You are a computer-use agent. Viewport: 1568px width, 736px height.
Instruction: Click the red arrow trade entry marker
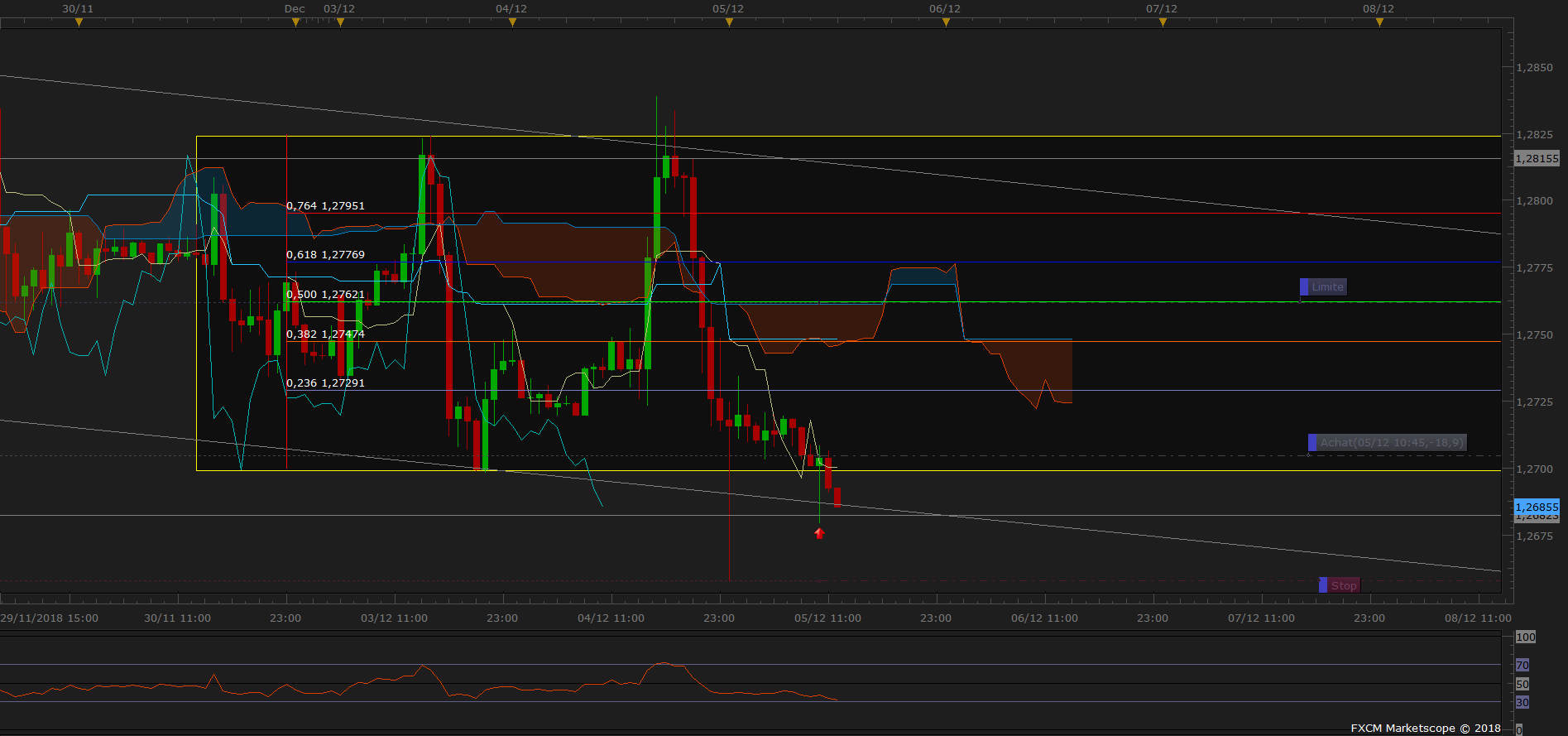pyautogui.click(x=819, y=533)
